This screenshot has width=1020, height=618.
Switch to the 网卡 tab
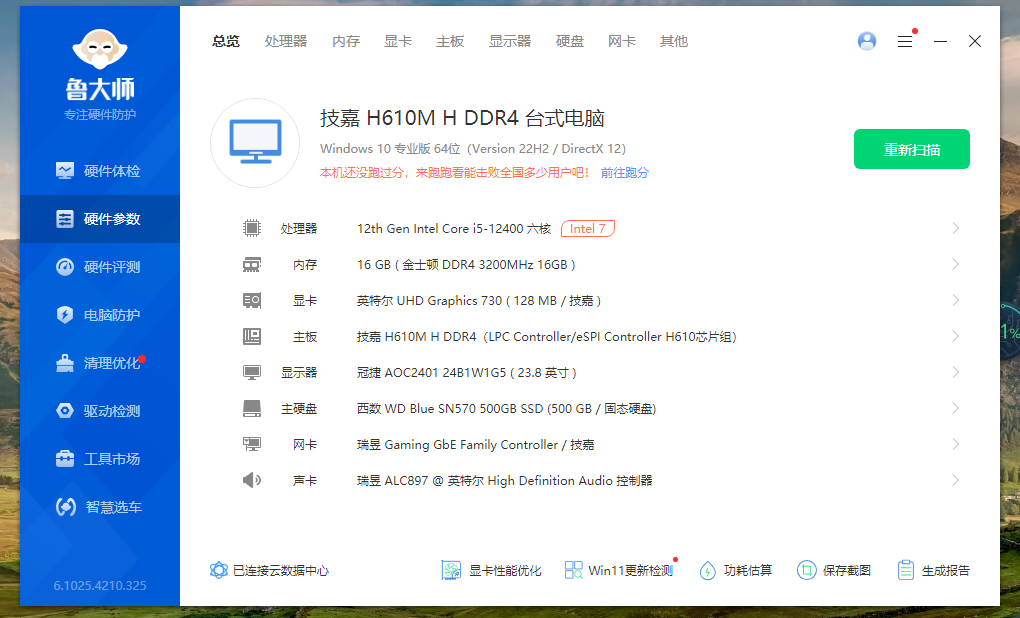[622, 42]
